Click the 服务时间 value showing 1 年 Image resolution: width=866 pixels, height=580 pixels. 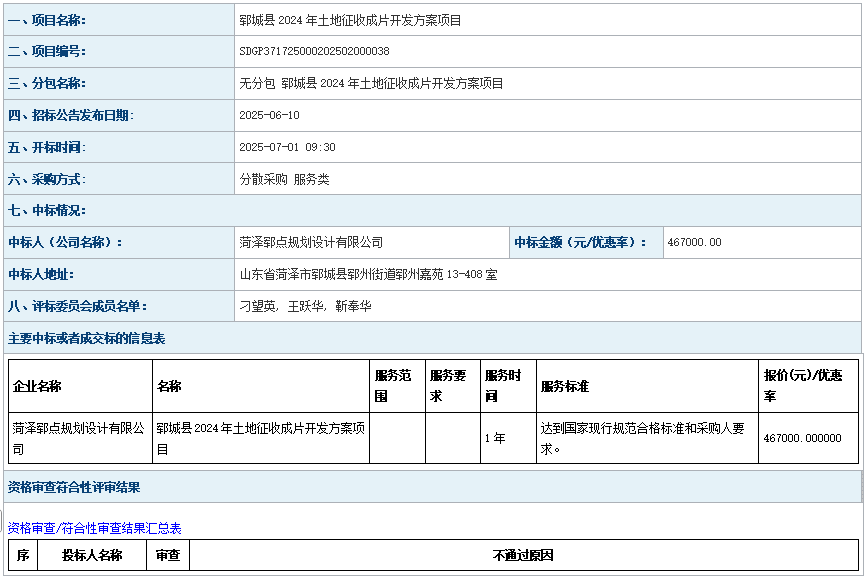[x=496, y=437]
